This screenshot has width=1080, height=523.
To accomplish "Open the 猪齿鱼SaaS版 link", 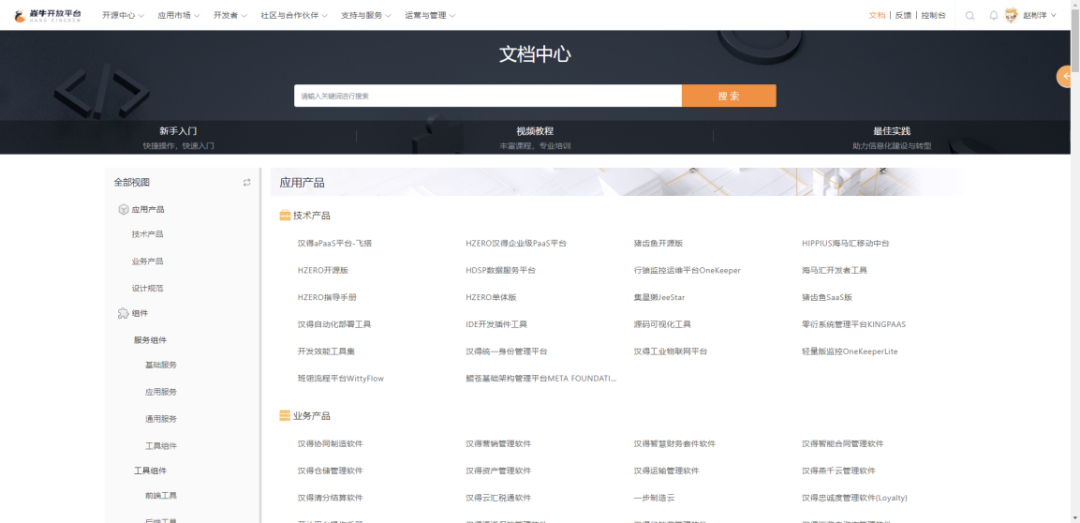I will tap(827, 298).
